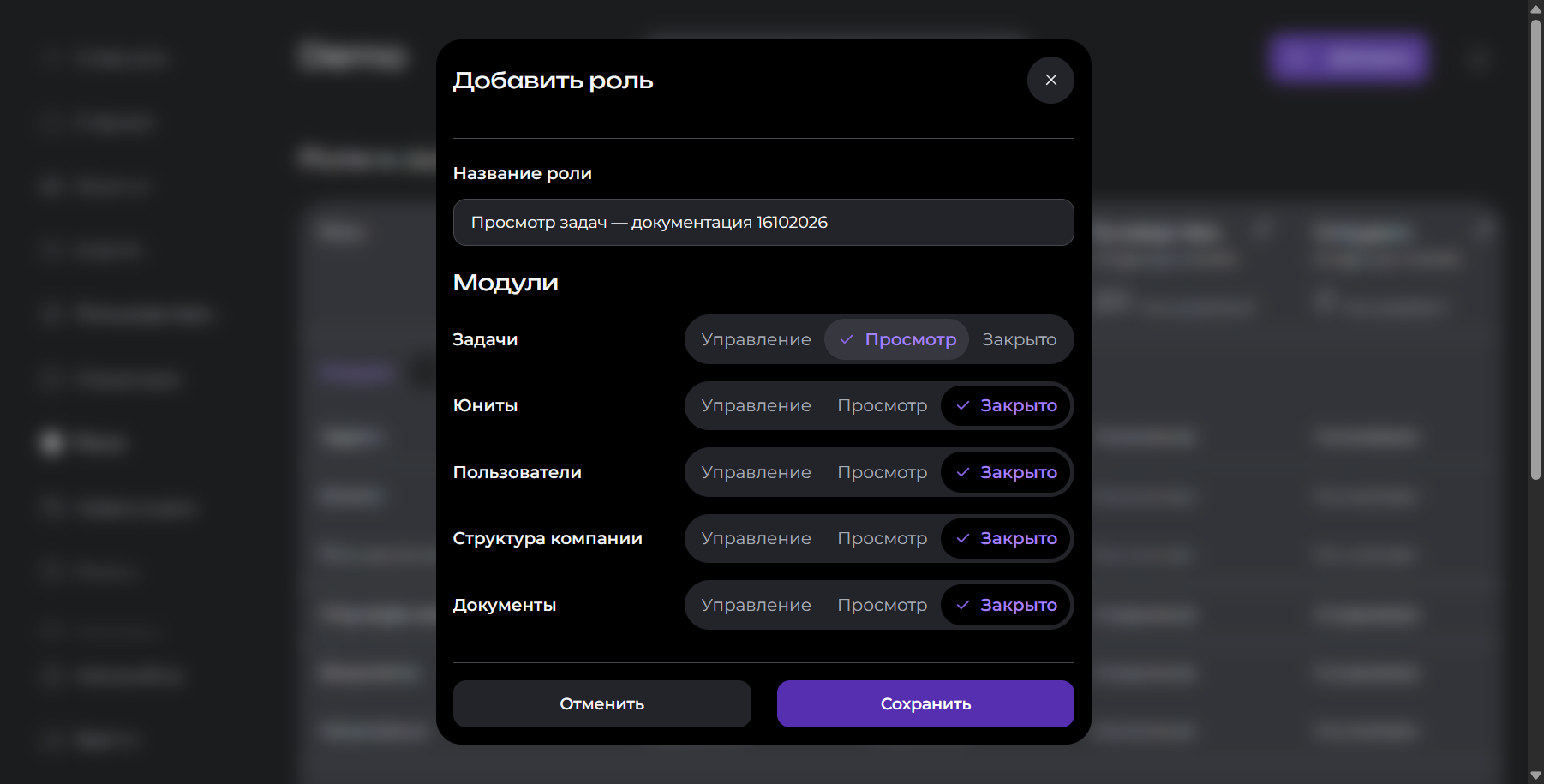Set Задачи to Управление
Screen dimensions: 1544x784
click(x=756, y=339)
